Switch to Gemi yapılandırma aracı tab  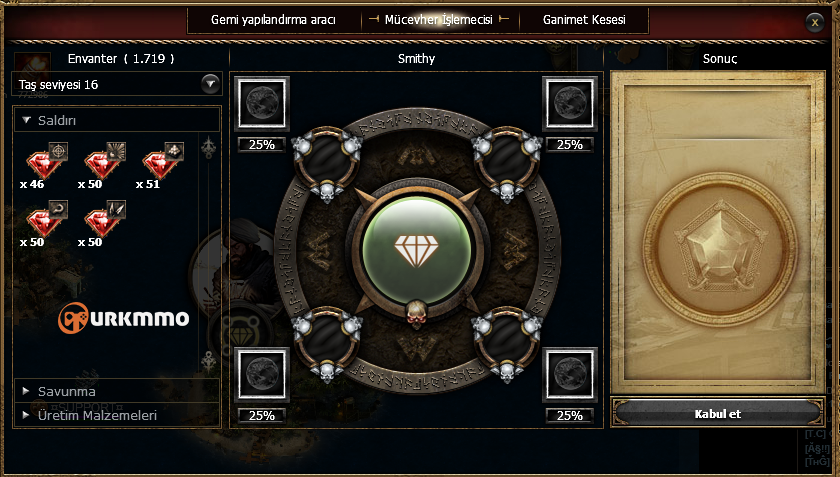(273, 20)
